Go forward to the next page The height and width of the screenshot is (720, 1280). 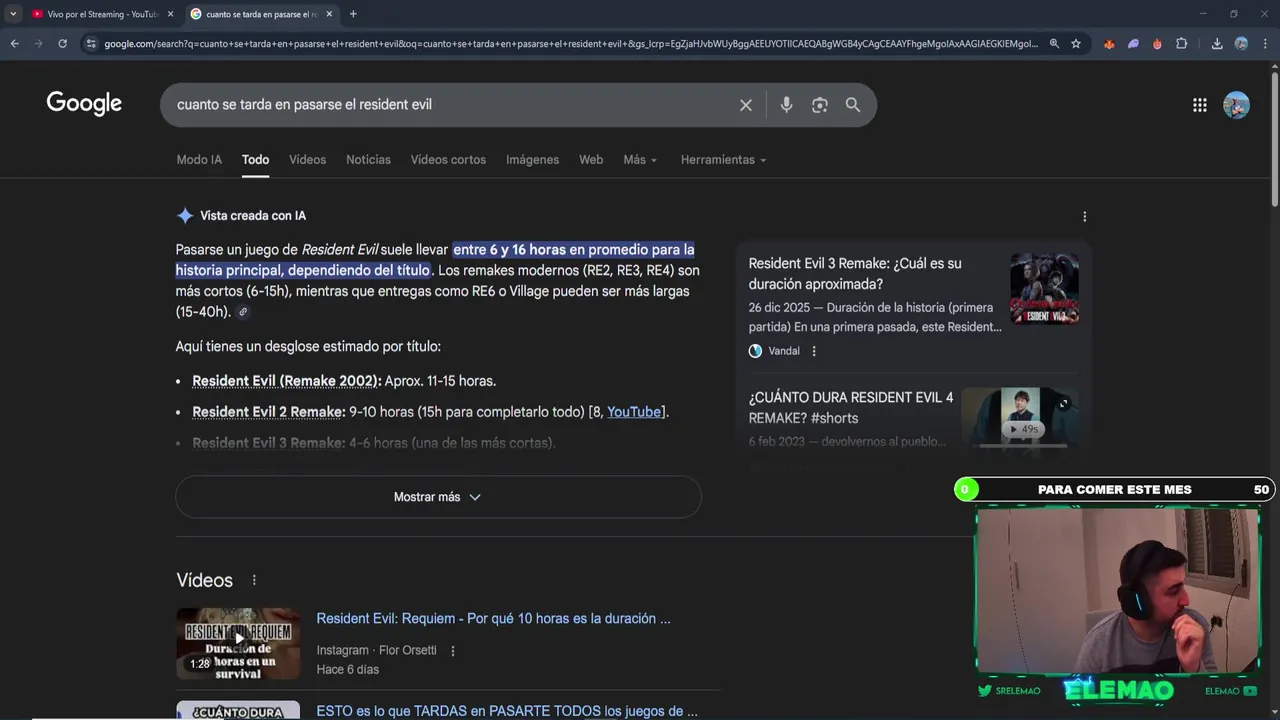(x=38, y=44)
